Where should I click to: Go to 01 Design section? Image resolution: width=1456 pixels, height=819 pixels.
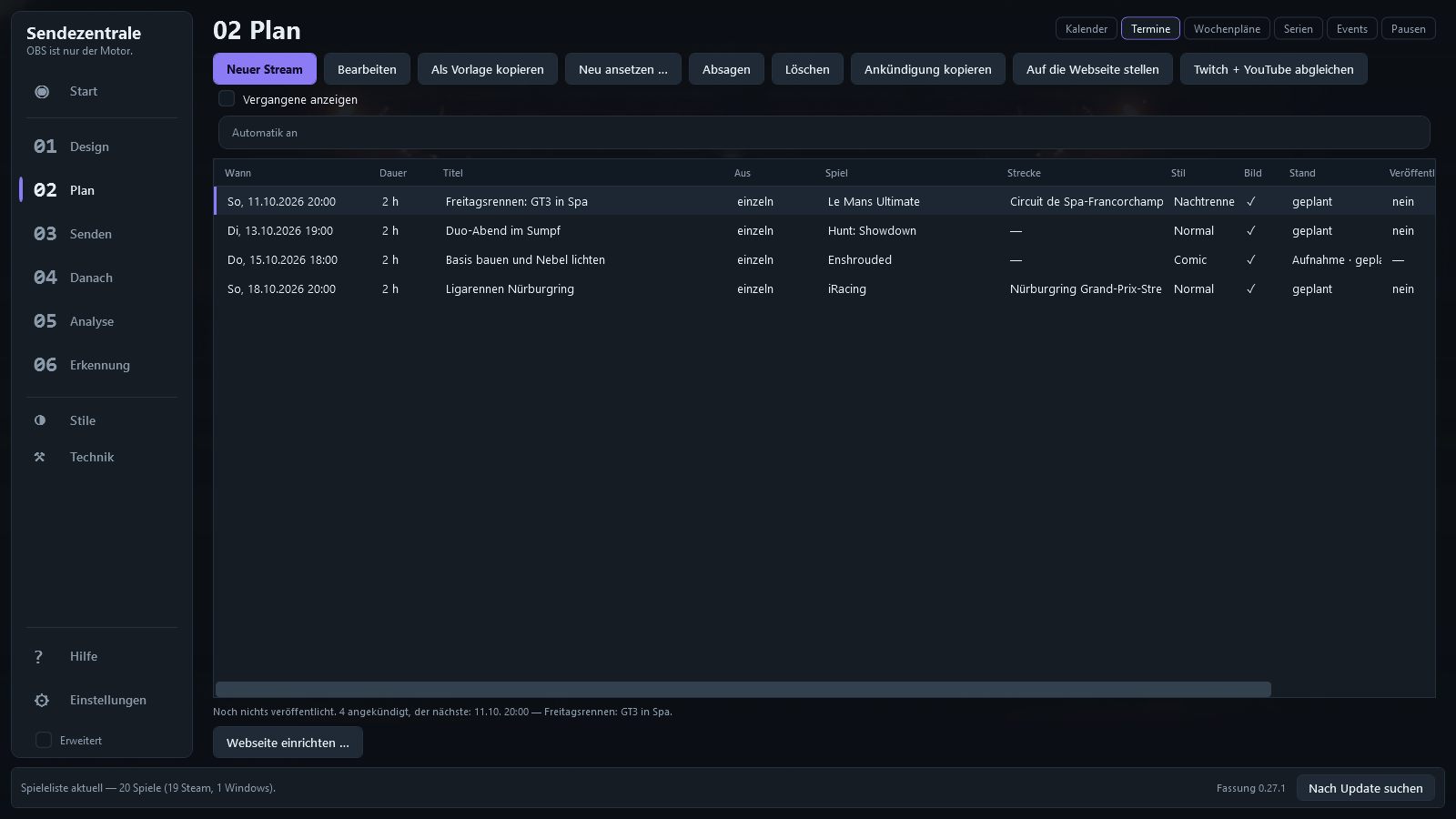point(102,147)
